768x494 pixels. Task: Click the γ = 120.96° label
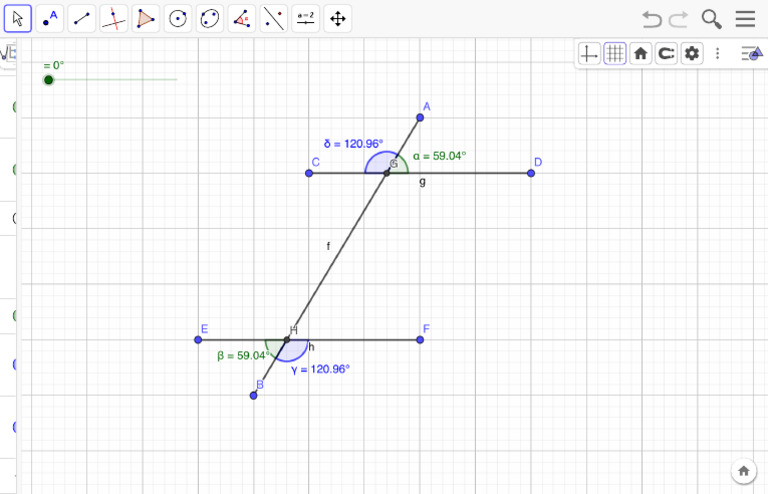(x=320, y=370)
